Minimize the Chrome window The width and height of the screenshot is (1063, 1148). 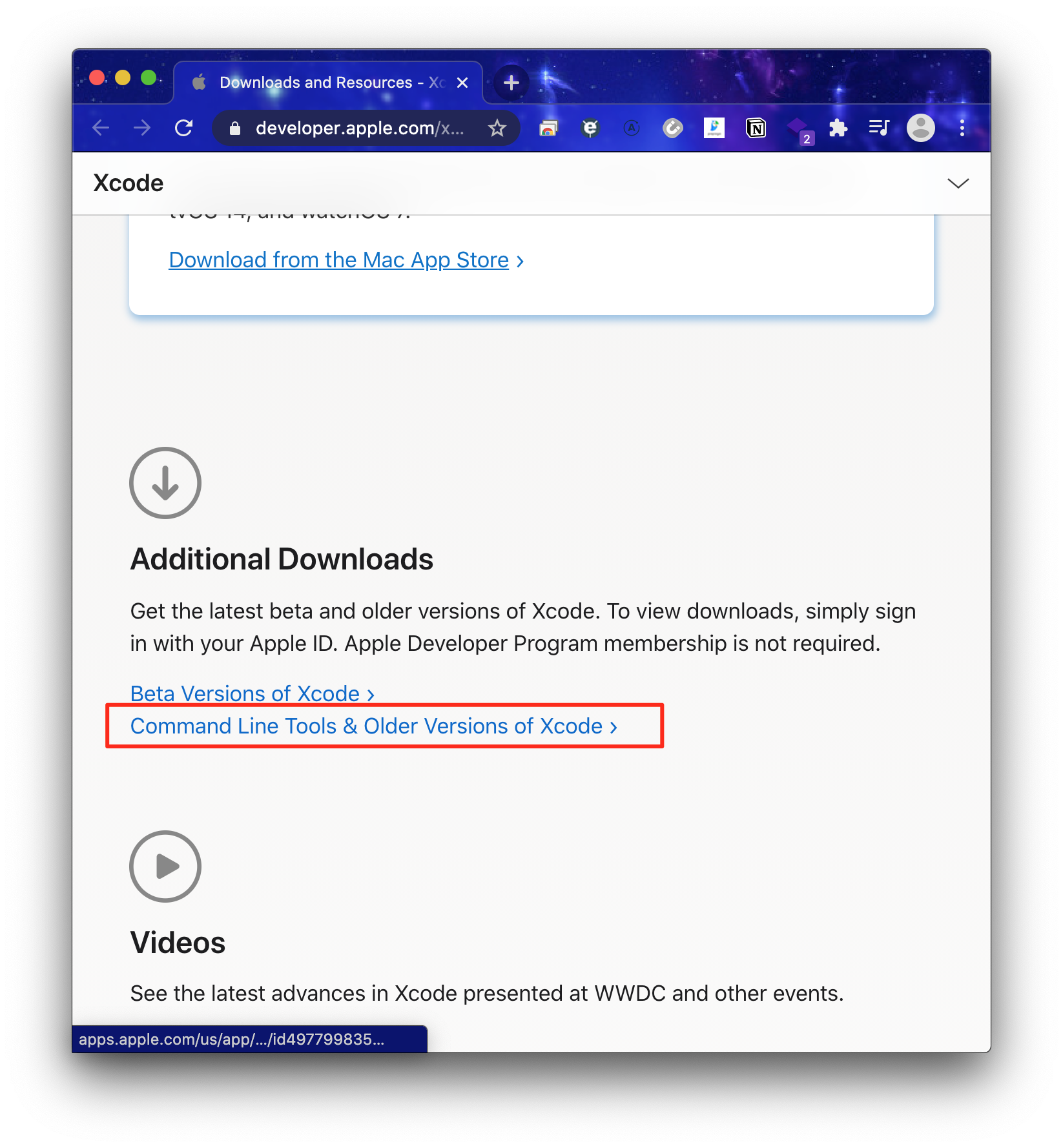(x=123, y=78)
